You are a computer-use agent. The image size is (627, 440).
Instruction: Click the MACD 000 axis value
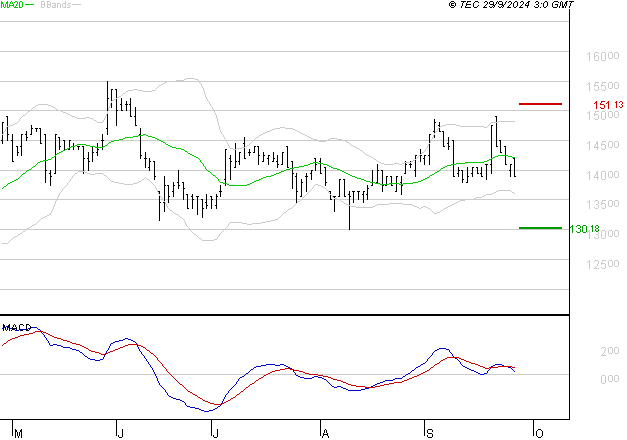point(610,379)
